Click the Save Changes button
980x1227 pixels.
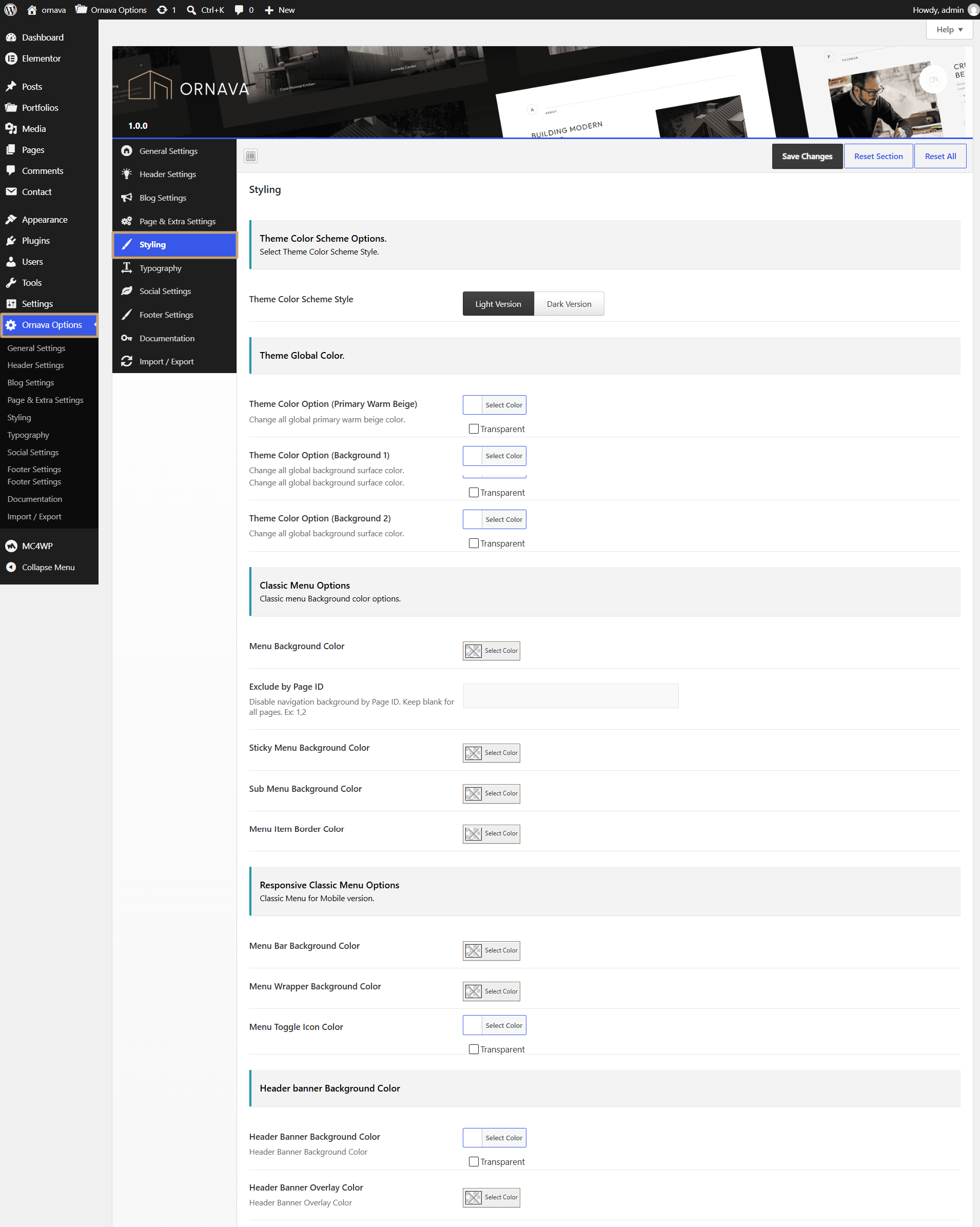coord(807,156)
